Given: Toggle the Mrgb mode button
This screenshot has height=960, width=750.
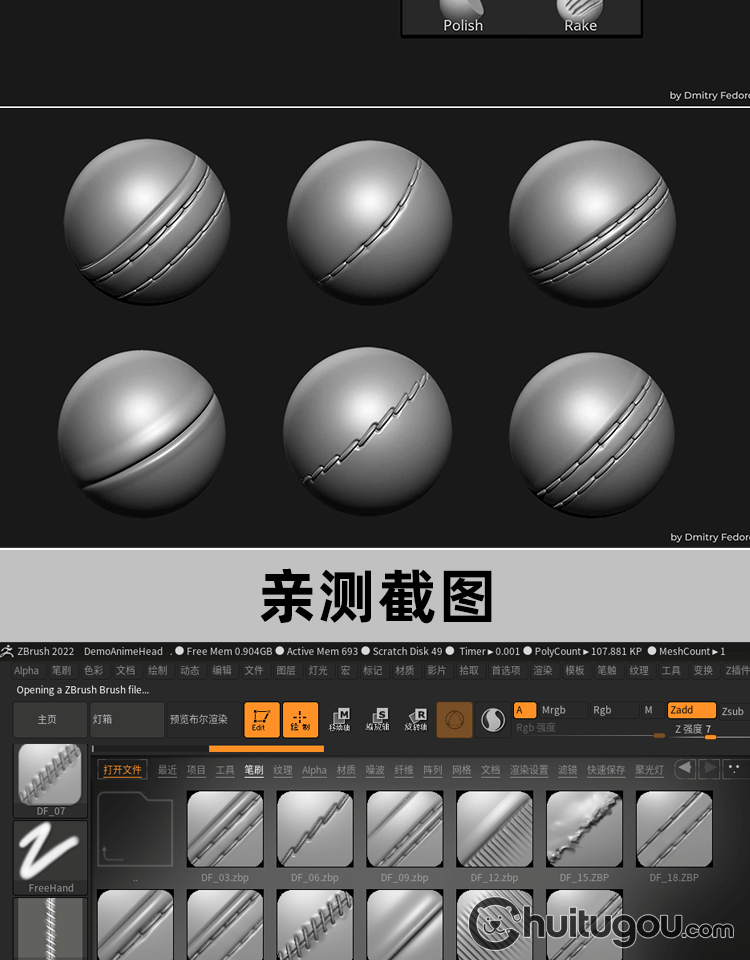Looking at the screenshot, I should click(x=562, y=710).
